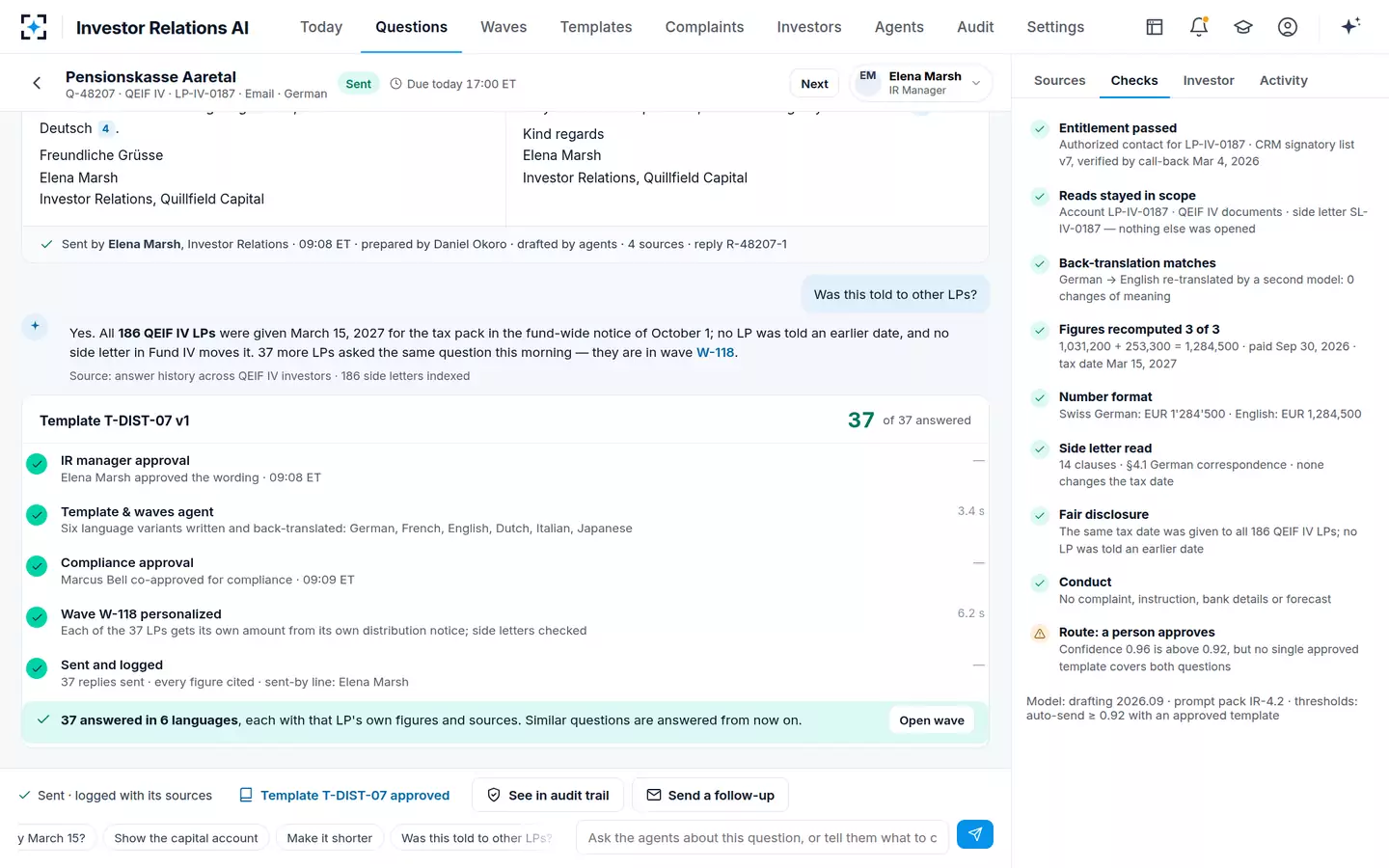Open the notifications bell

[1199, 27]
